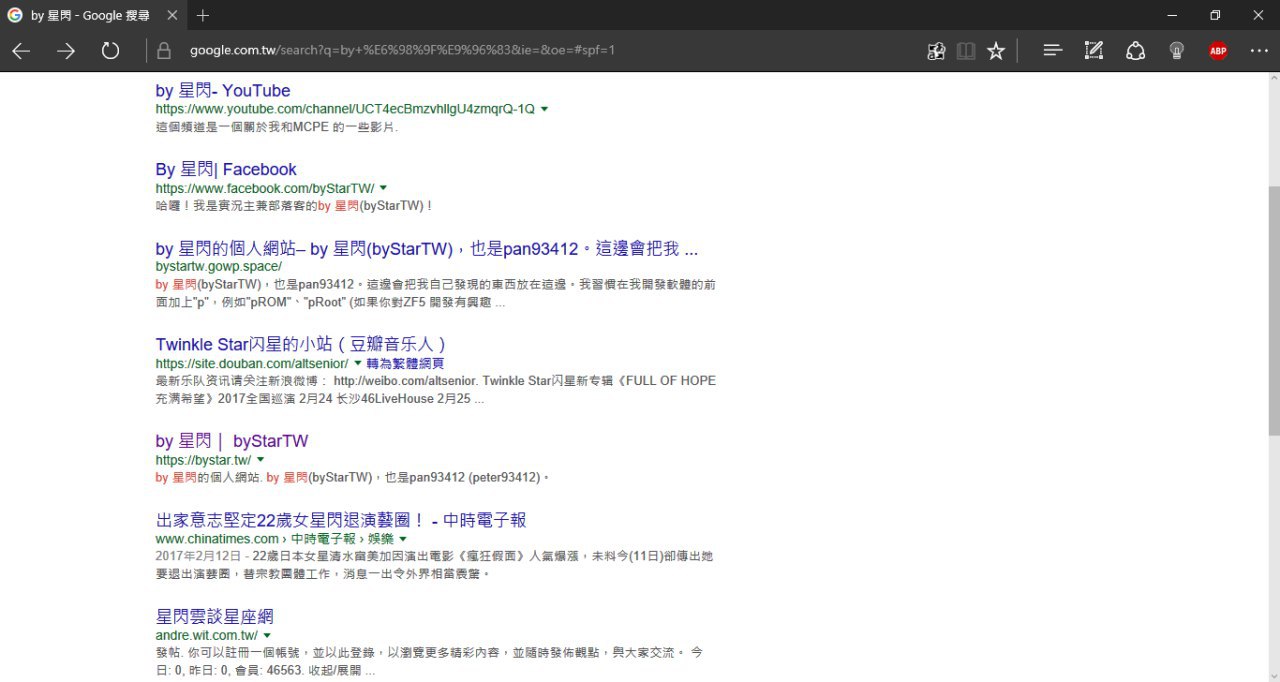Open the 'By 星閃| Facebook' search result
The image size is (1280, 682).
pos(226,169)
